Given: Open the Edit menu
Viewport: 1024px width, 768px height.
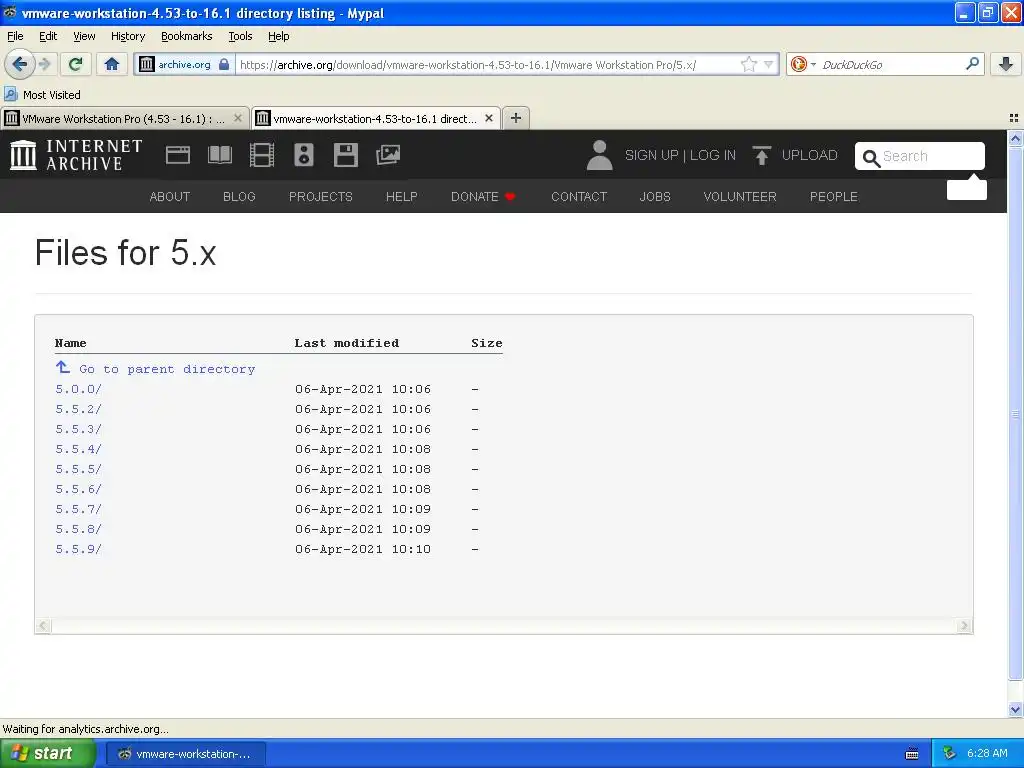Looking at the screenshot, I should [48, 36].
